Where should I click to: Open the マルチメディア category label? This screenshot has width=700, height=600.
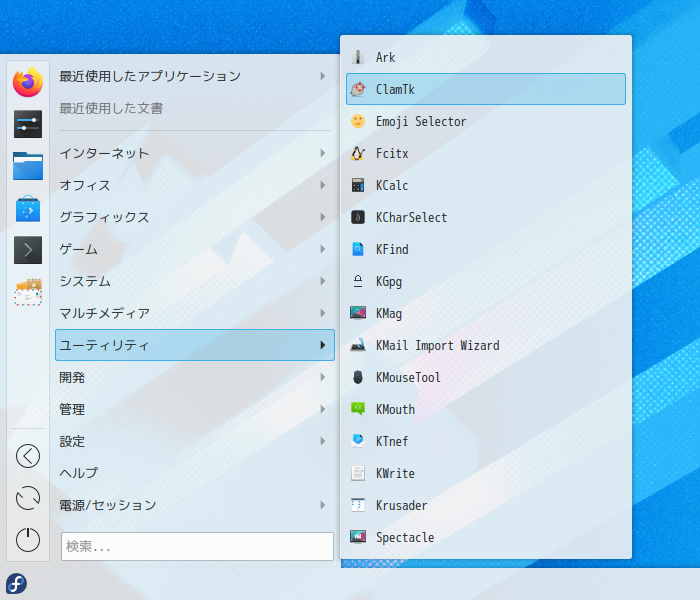pos(104,313)
